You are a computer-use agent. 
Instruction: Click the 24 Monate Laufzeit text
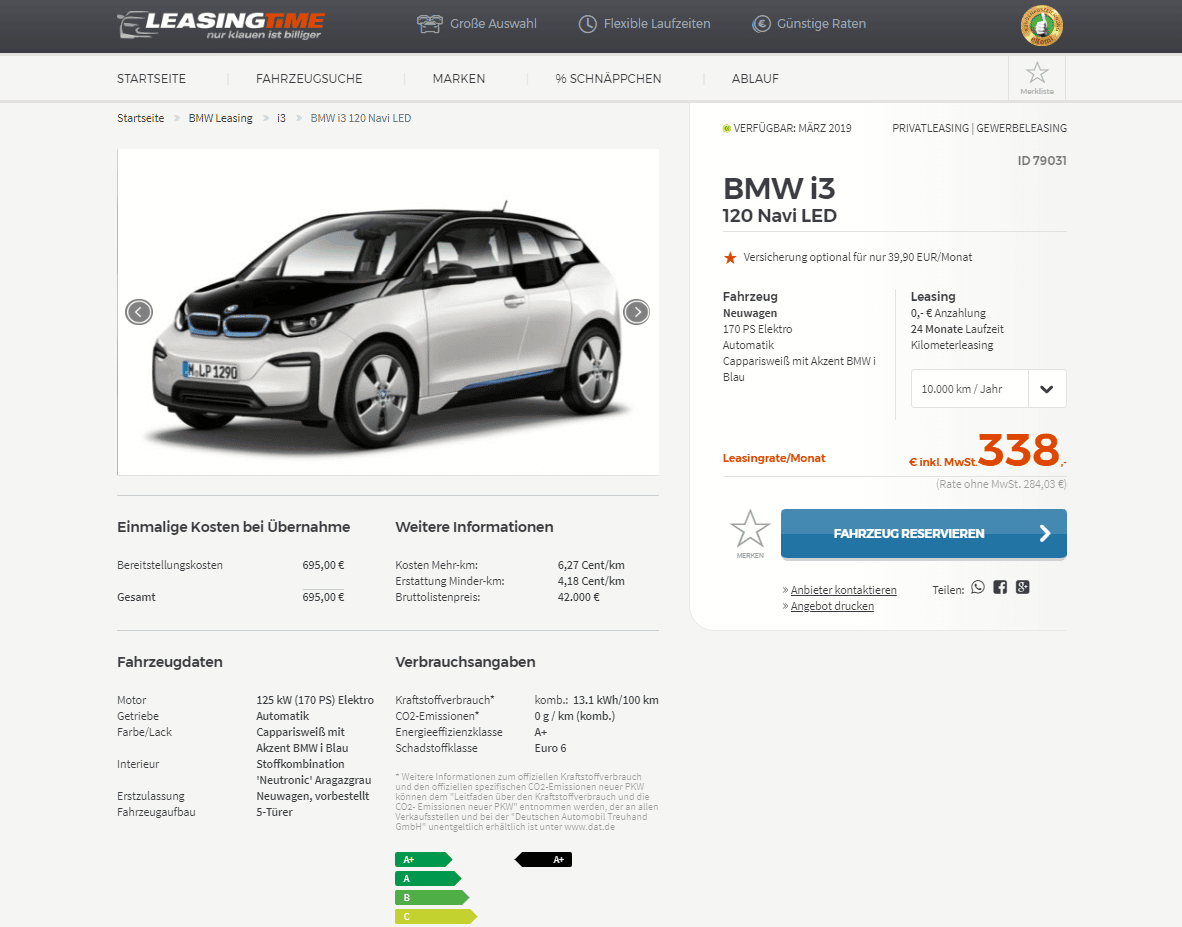click(957, 329)
